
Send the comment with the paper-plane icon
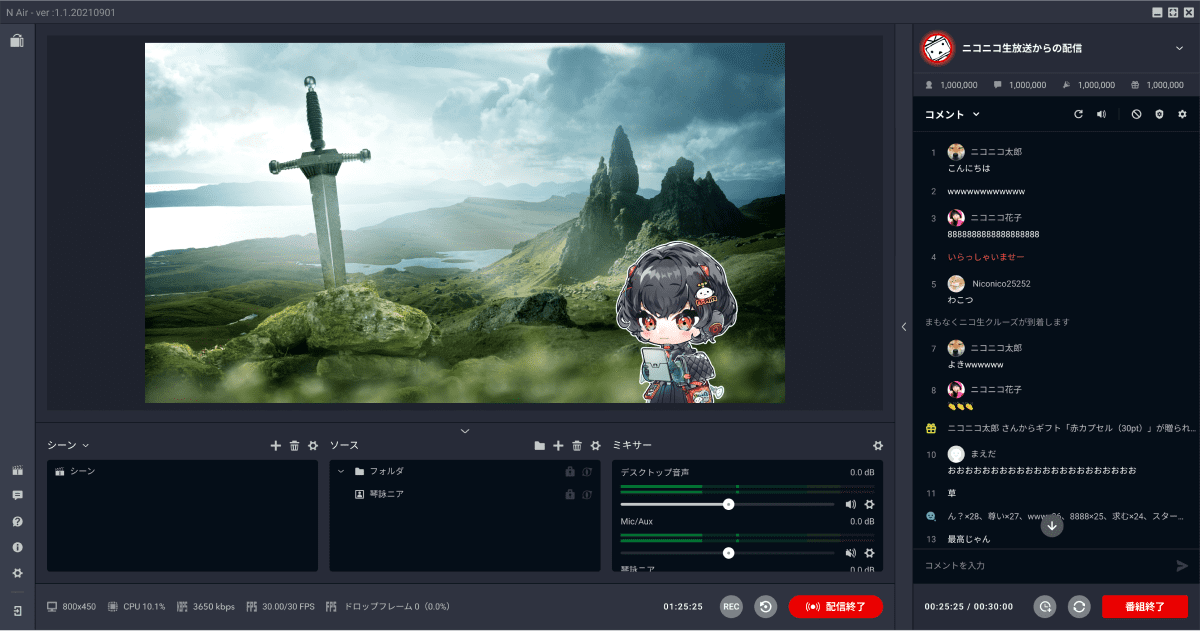pos(1182,566)
